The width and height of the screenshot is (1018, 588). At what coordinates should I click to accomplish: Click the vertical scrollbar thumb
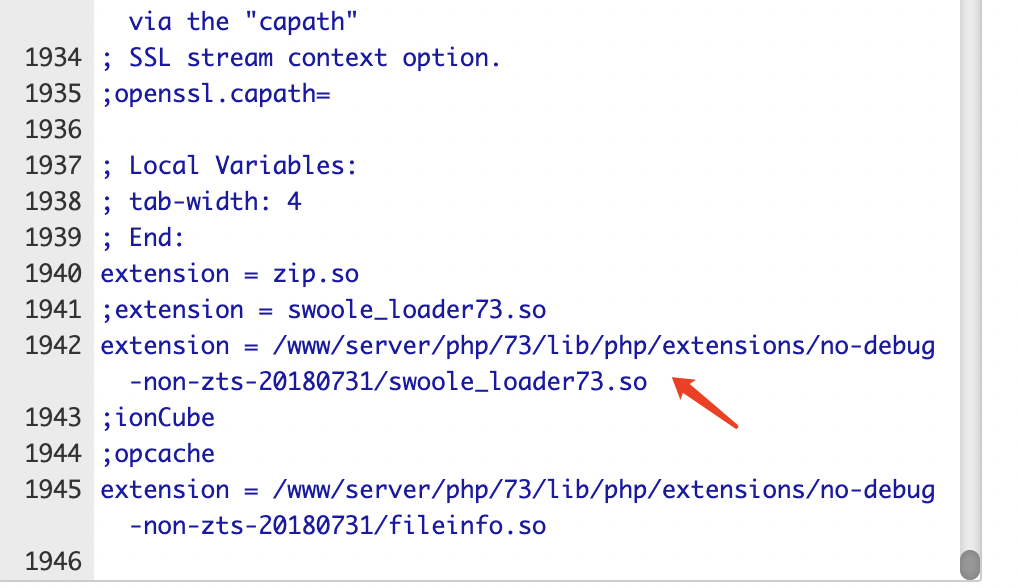click(970, 565)
